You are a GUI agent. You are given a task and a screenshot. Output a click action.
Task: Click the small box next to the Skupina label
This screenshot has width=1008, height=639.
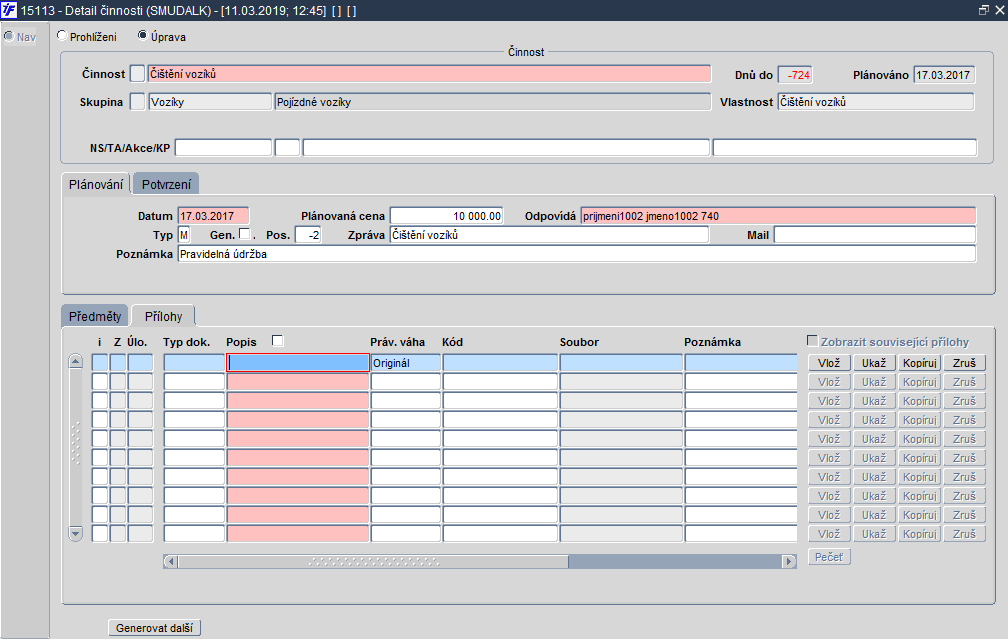[138, 102]
